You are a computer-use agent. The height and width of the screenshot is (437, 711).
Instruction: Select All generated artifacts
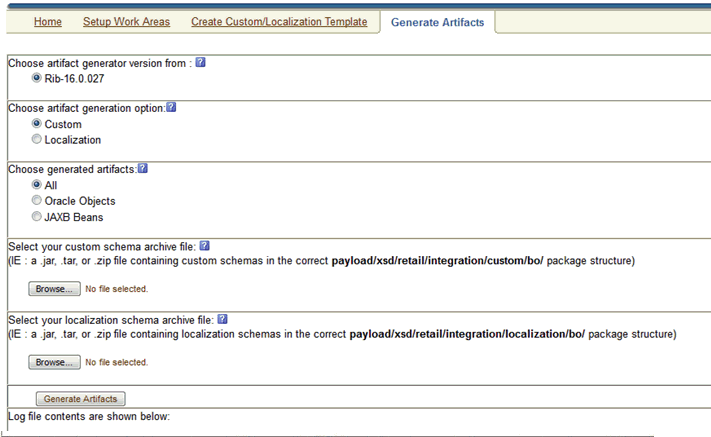[37, 185]
